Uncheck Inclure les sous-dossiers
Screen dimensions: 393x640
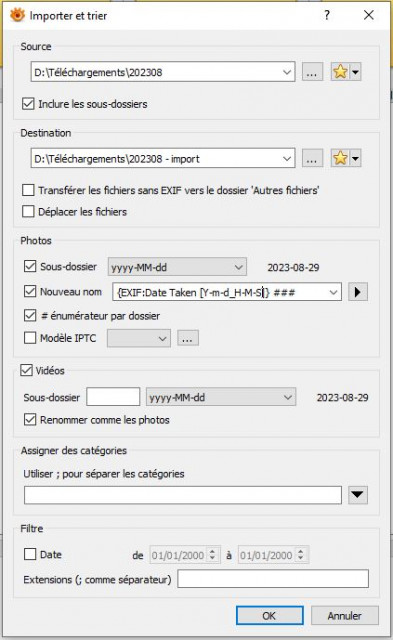pyautogui.click(x=28, y=104)
